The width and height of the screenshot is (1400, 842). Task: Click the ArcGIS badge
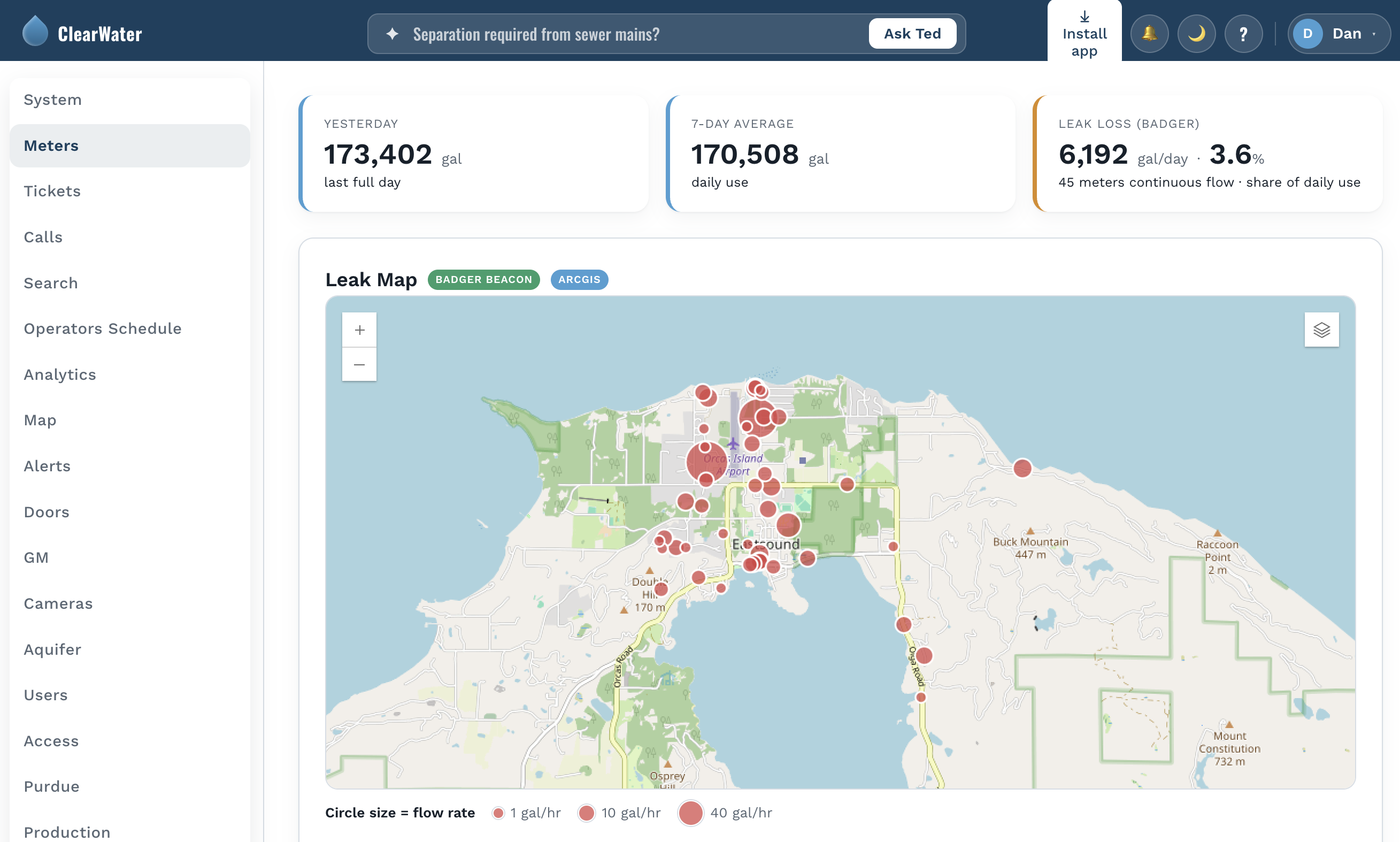coord(579,280)
